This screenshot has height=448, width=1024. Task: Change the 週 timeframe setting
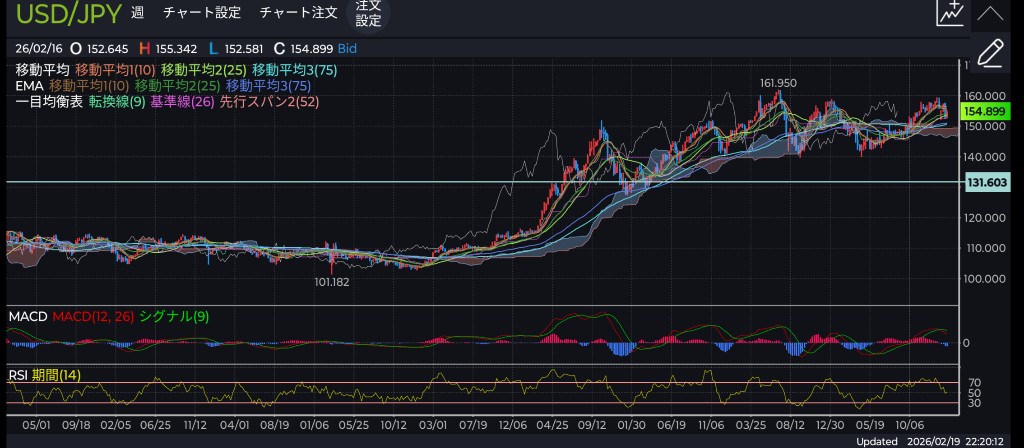click(x=137, y=14)
